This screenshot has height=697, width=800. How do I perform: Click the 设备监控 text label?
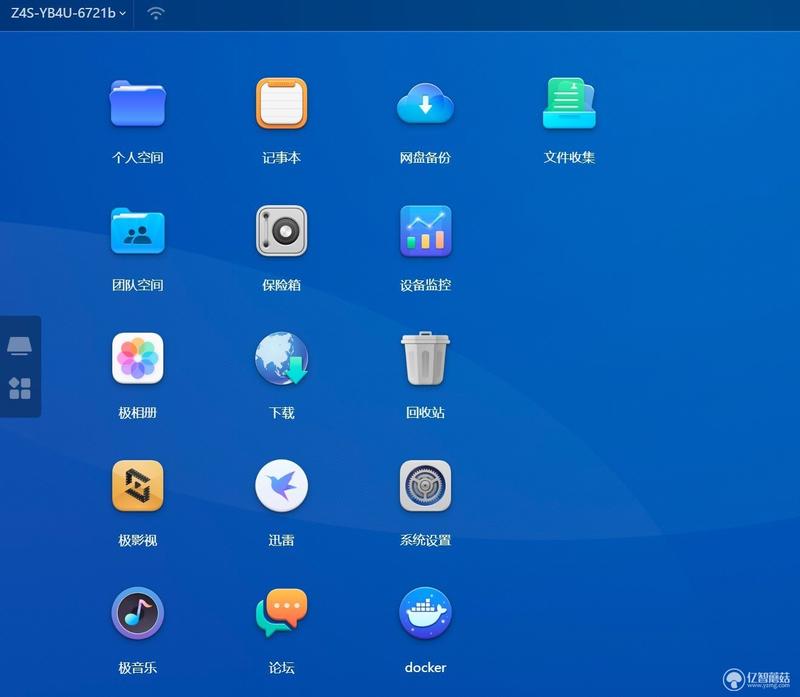click(426, 285)
